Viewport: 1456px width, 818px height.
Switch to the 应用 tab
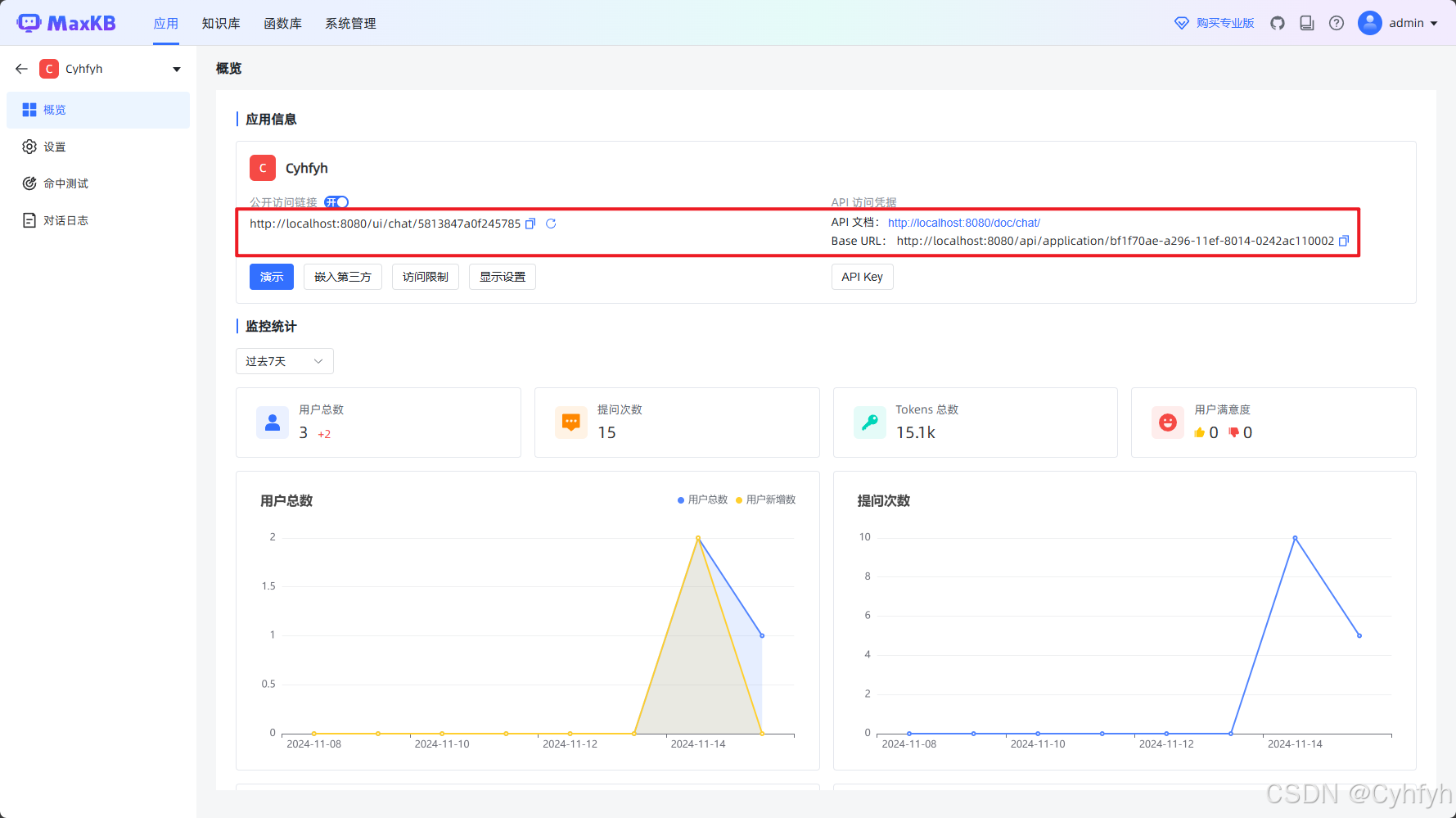(166, 23)
